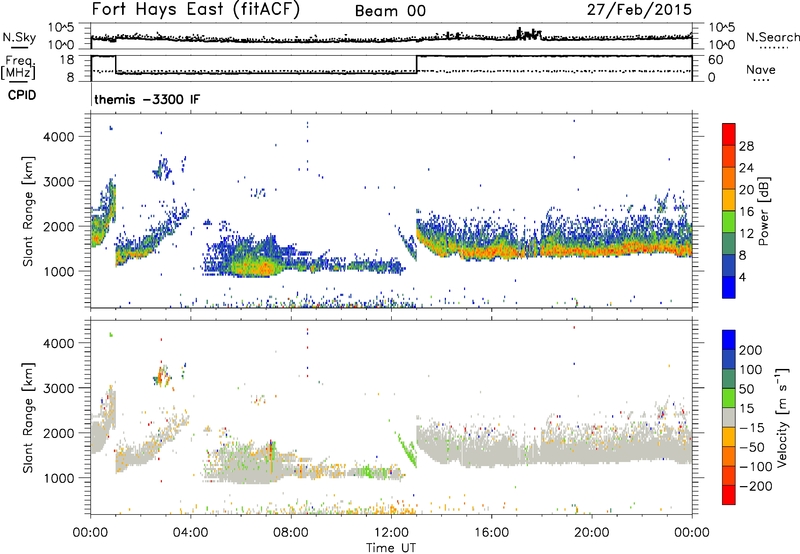The image size is (800, 554).
Task: Click the 'Fort Hays East (fitACF)' title
Action: tap(195, 9)
